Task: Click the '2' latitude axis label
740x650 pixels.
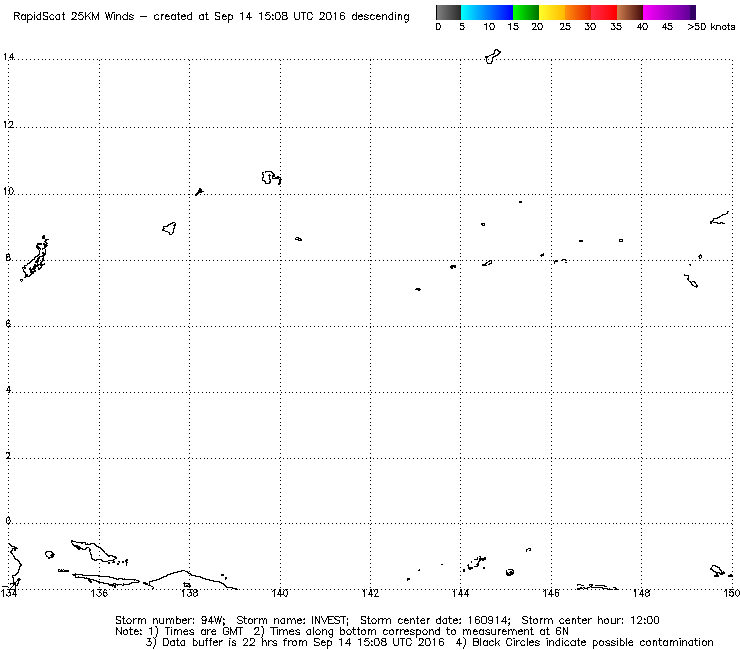Action: pyautogui.click(x=8, y=456)
